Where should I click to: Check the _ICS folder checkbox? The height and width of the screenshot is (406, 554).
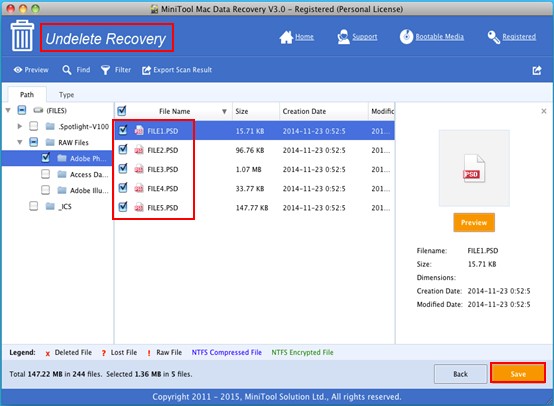click(x=34, y=206)
